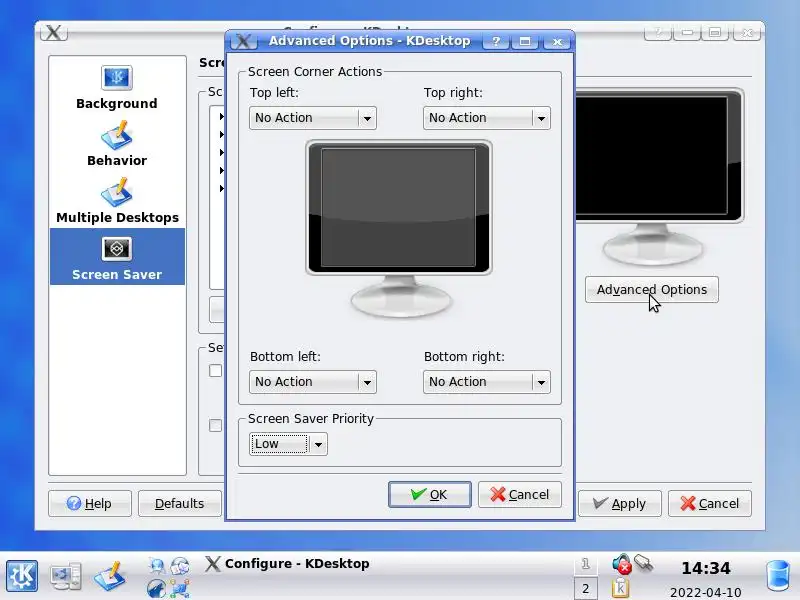This screenshot has height=600, width=800.
Task: Click the corner actions monitor preview image
Action: click(x=399, y=229)
